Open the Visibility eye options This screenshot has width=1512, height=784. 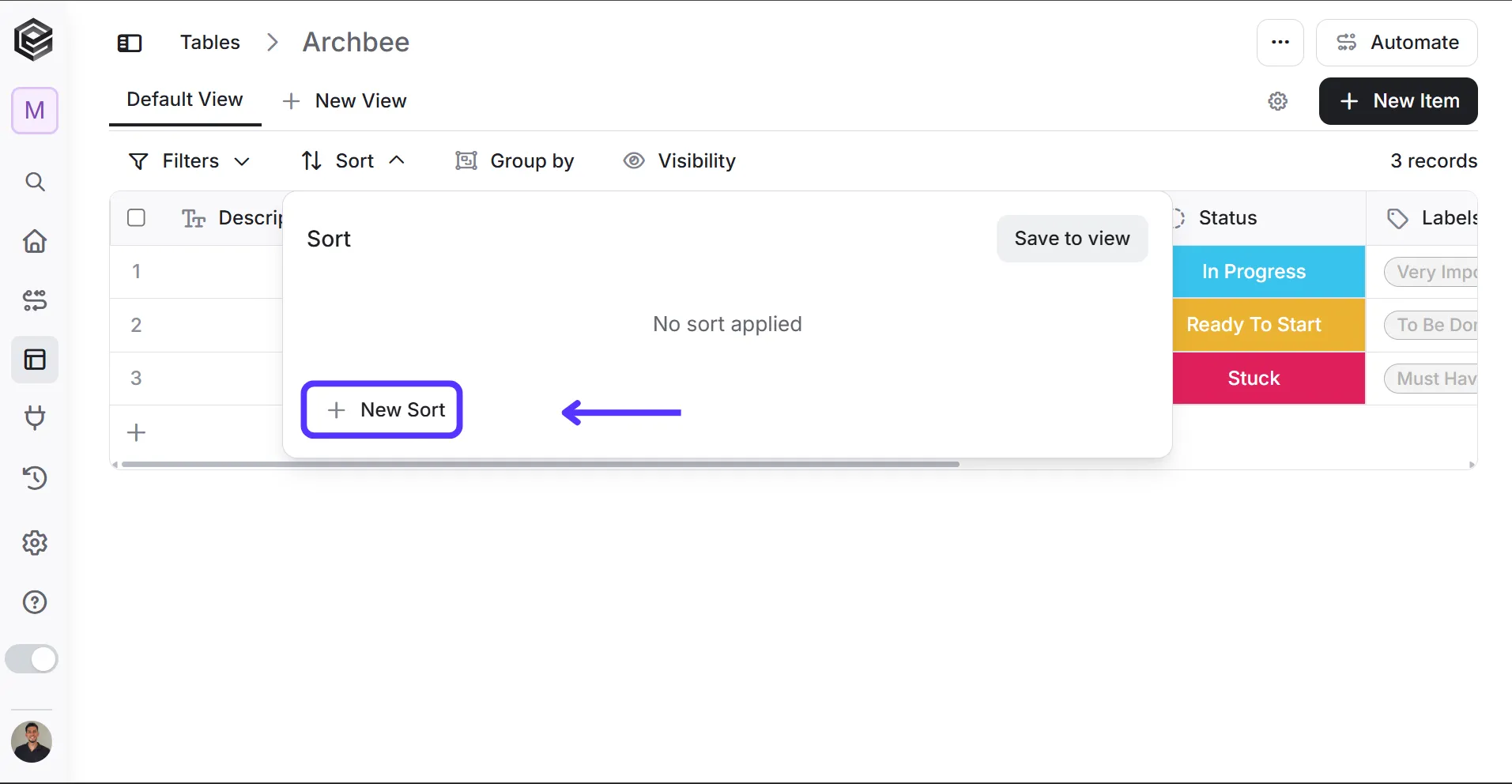[x=680, y=161]
